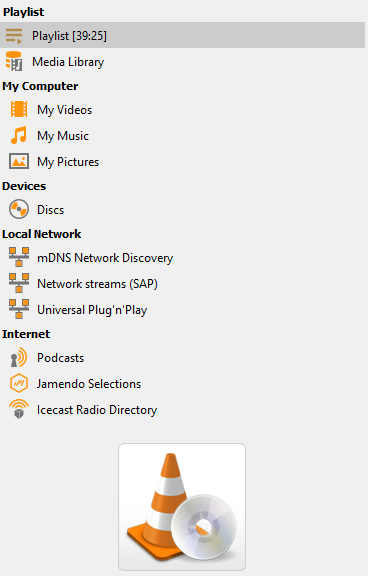Image resolution: width=368 pixels, height=576 pixels.
Task: Click the mDNS Network Discovery icon
Action: click(19, 257)
